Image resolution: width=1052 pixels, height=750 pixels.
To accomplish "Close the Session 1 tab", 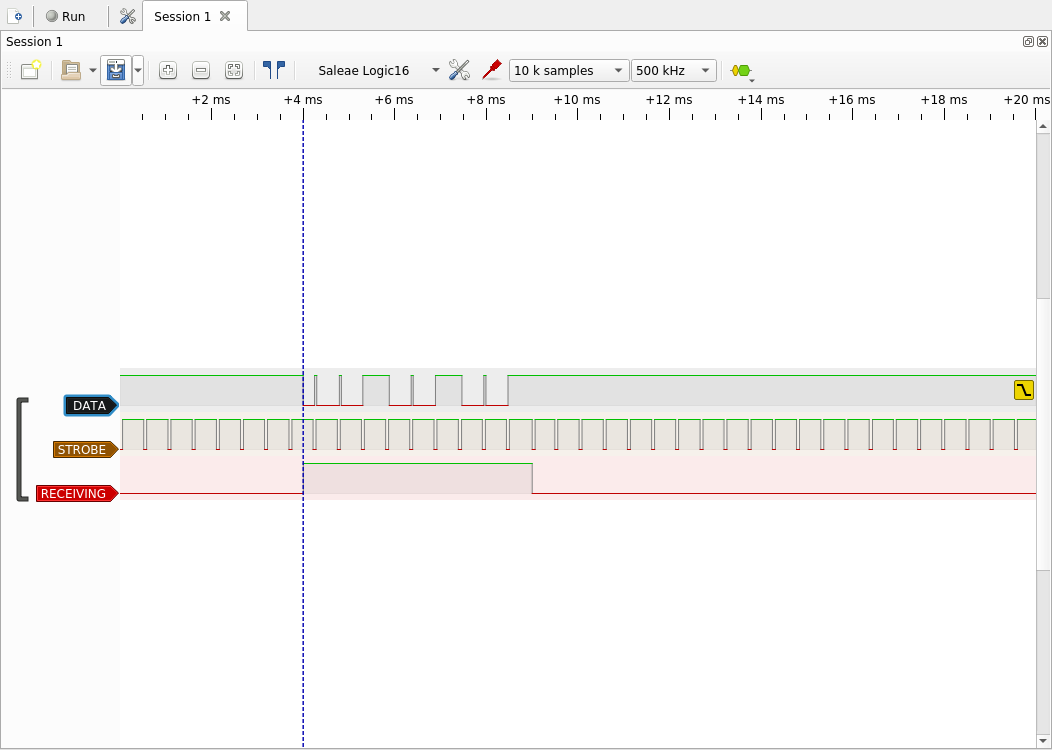I will [225, 16].
